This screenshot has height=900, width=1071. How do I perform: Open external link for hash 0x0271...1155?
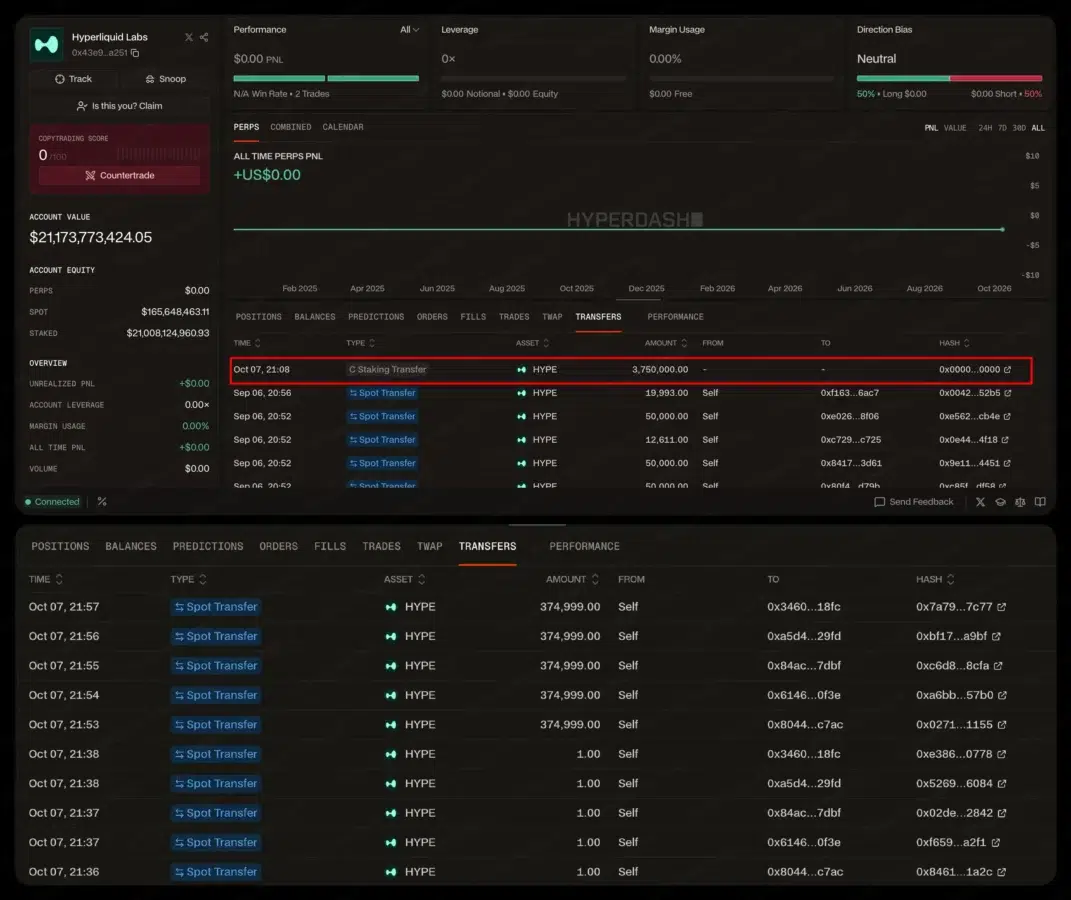tap(1001, 725)
